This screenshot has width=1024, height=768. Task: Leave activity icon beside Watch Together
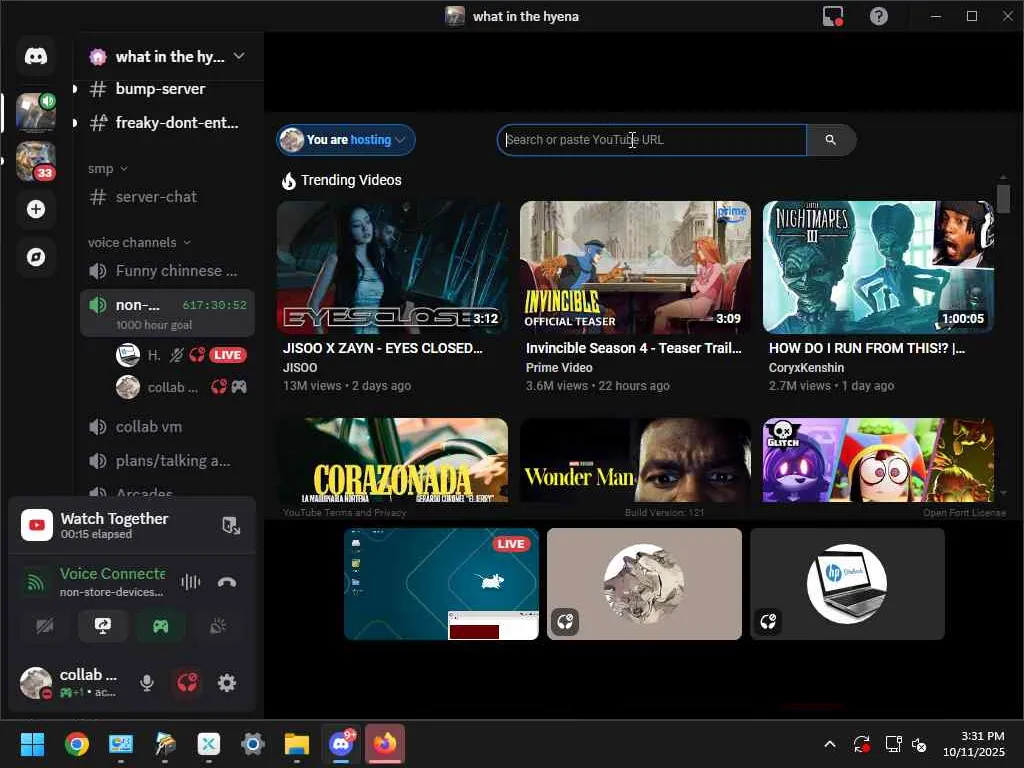[231, 525]
